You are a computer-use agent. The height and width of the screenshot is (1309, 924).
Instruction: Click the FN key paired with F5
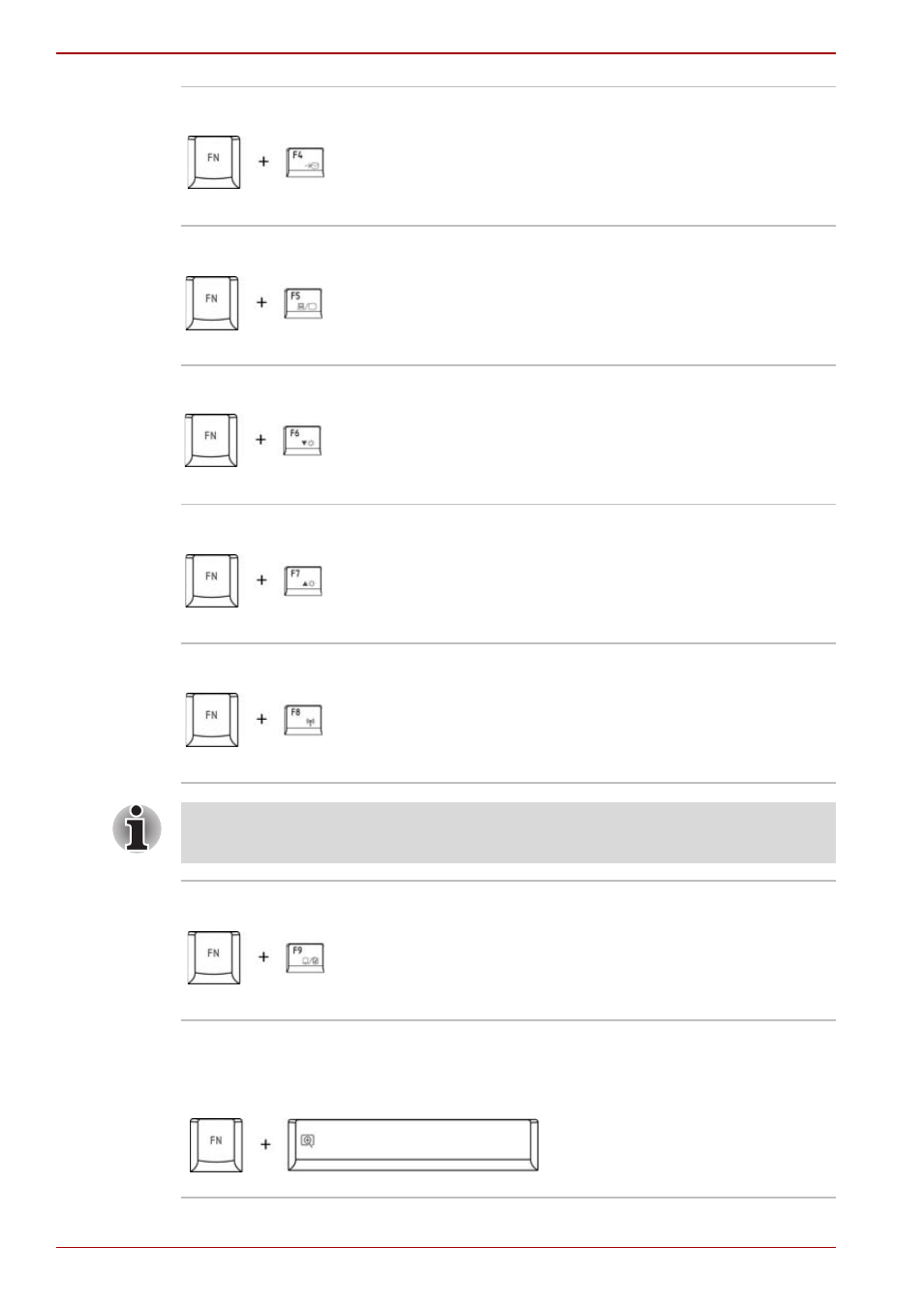[x=212, y=303]
